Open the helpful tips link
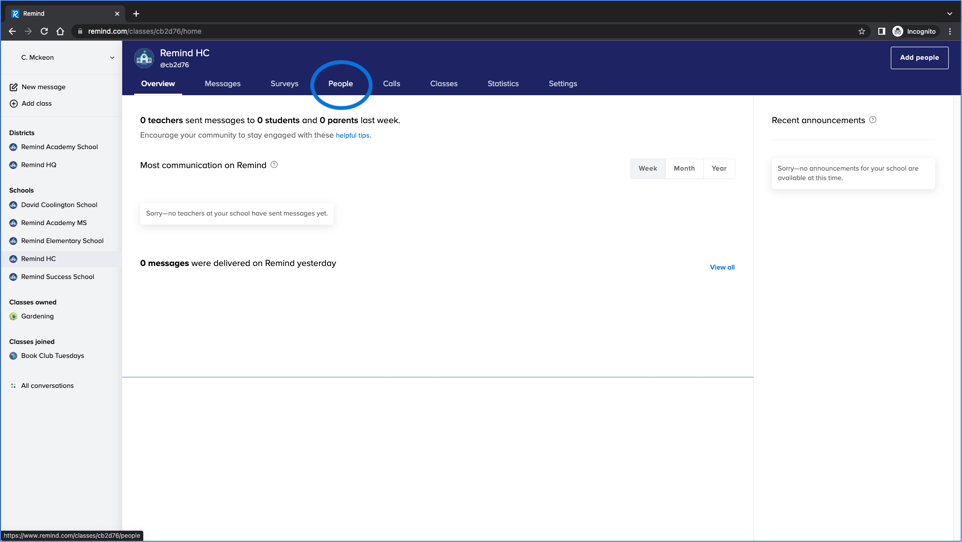The height and width of the screenshot is (542, 962). (x=353, y=135)
